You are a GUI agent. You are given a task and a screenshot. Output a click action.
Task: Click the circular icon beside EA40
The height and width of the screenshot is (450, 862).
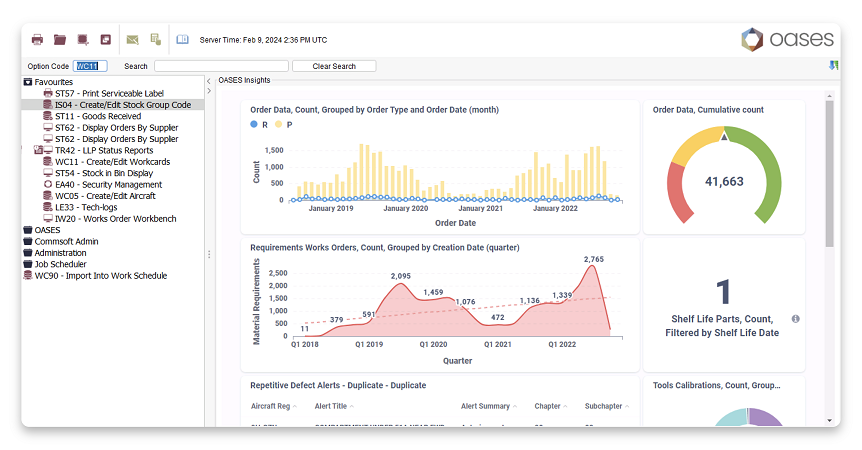[48, 185]
